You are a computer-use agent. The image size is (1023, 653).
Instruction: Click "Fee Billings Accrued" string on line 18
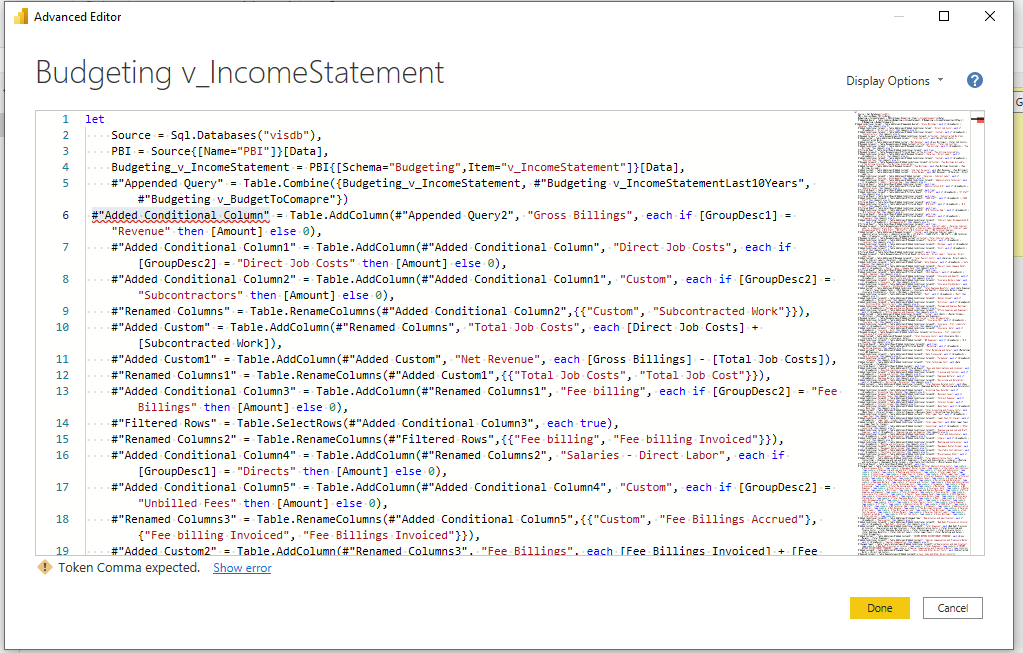[x=731, y=519]
